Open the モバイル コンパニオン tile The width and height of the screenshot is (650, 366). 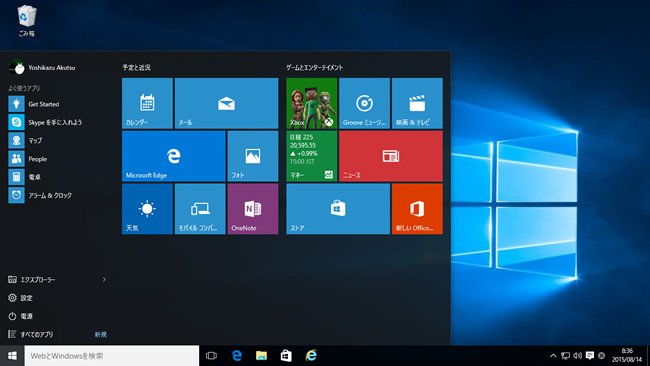tap(200, 209)
